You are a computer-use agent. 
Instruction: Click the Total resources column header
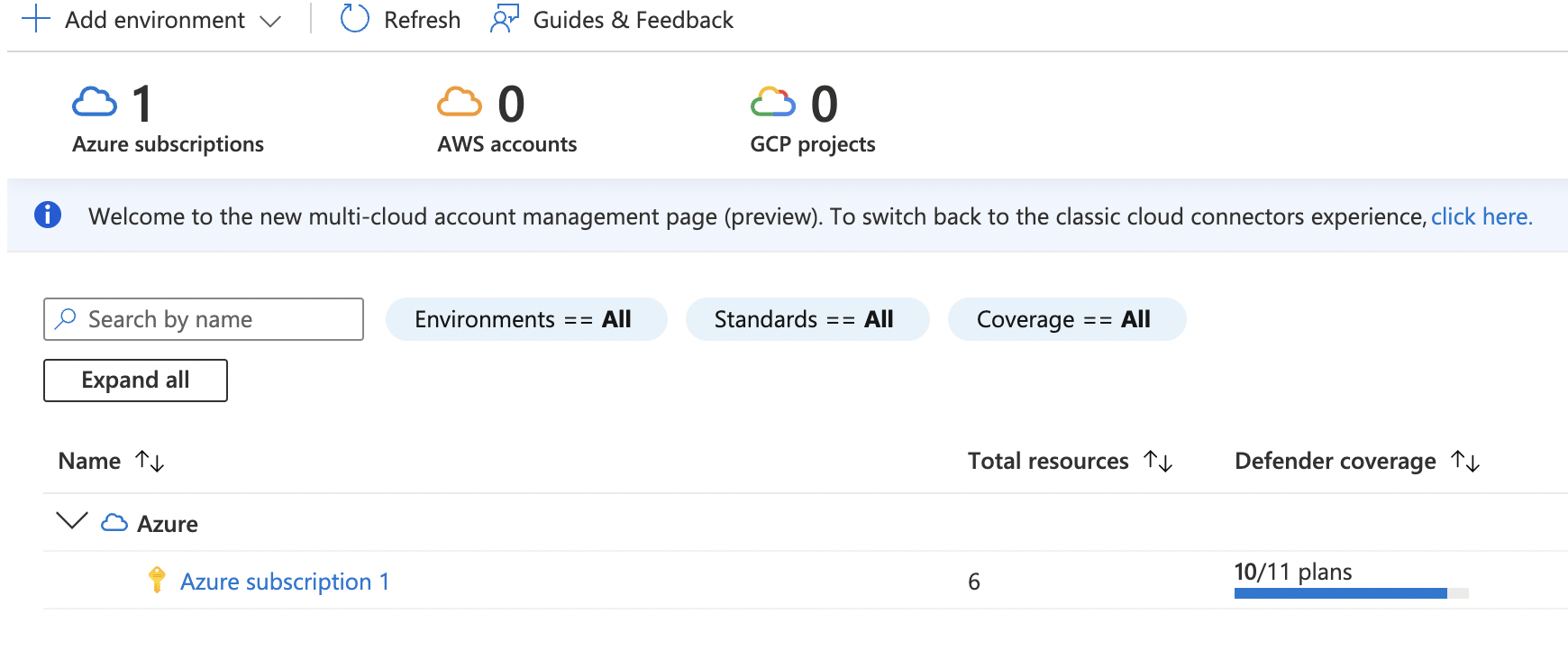click(x=1048, y=461)
